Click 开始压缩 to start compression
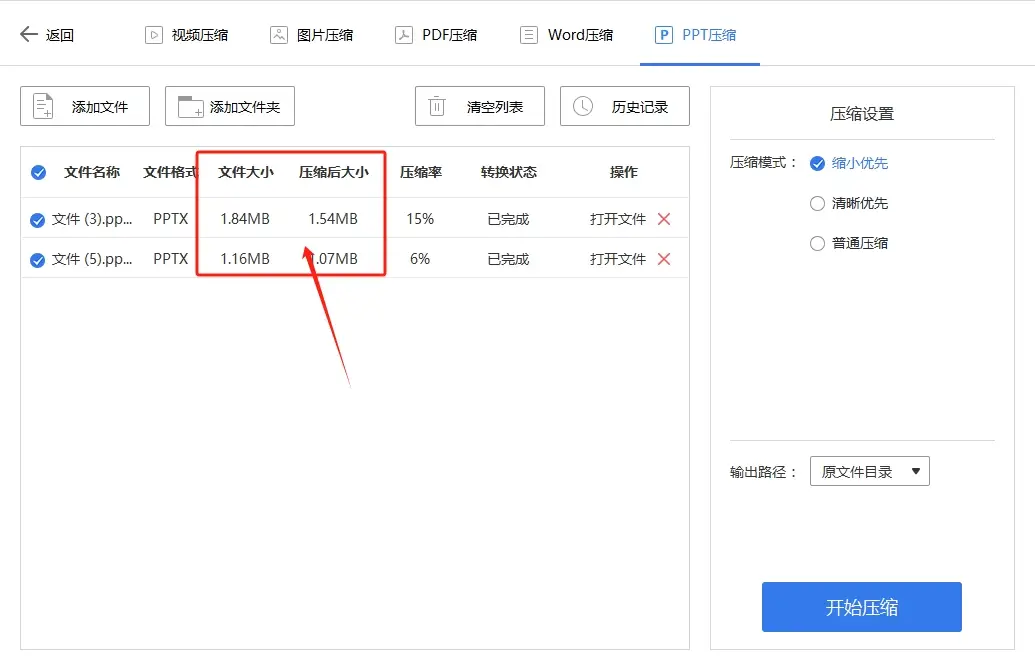 (861, 606)
